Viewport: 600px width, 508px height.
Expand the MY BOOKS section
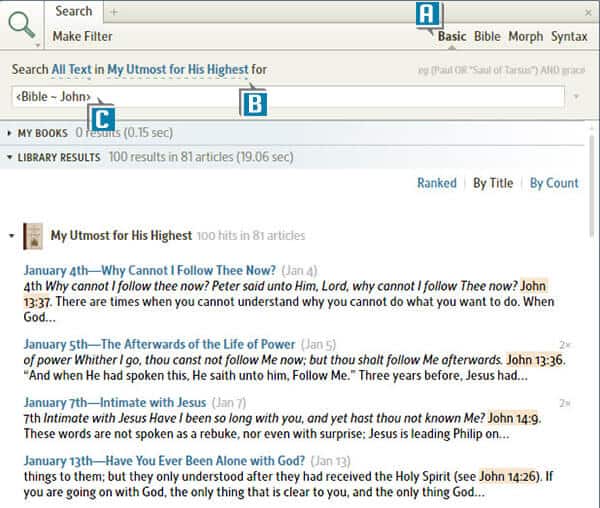click(x=10, y=133)
